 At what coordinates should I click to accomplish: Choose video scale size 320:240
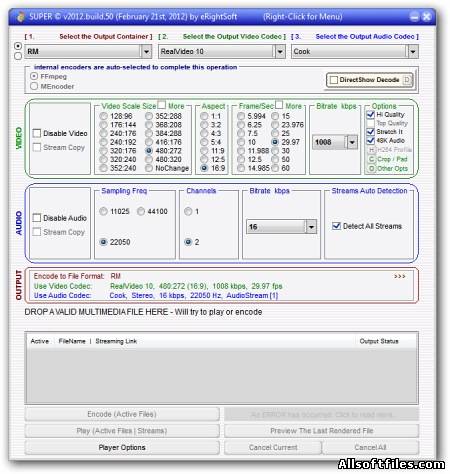pos(104,159)
